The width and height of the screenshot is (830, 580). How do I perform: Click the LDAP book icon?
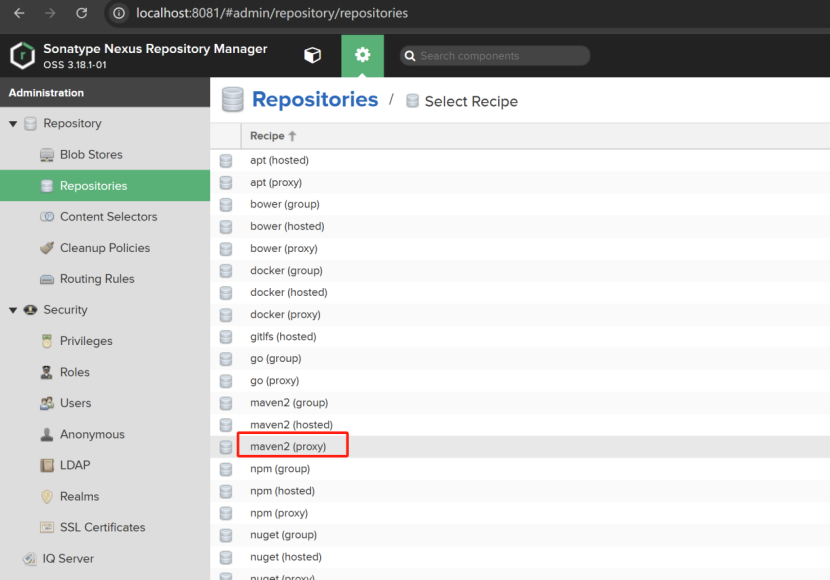(x=47, y=465)
